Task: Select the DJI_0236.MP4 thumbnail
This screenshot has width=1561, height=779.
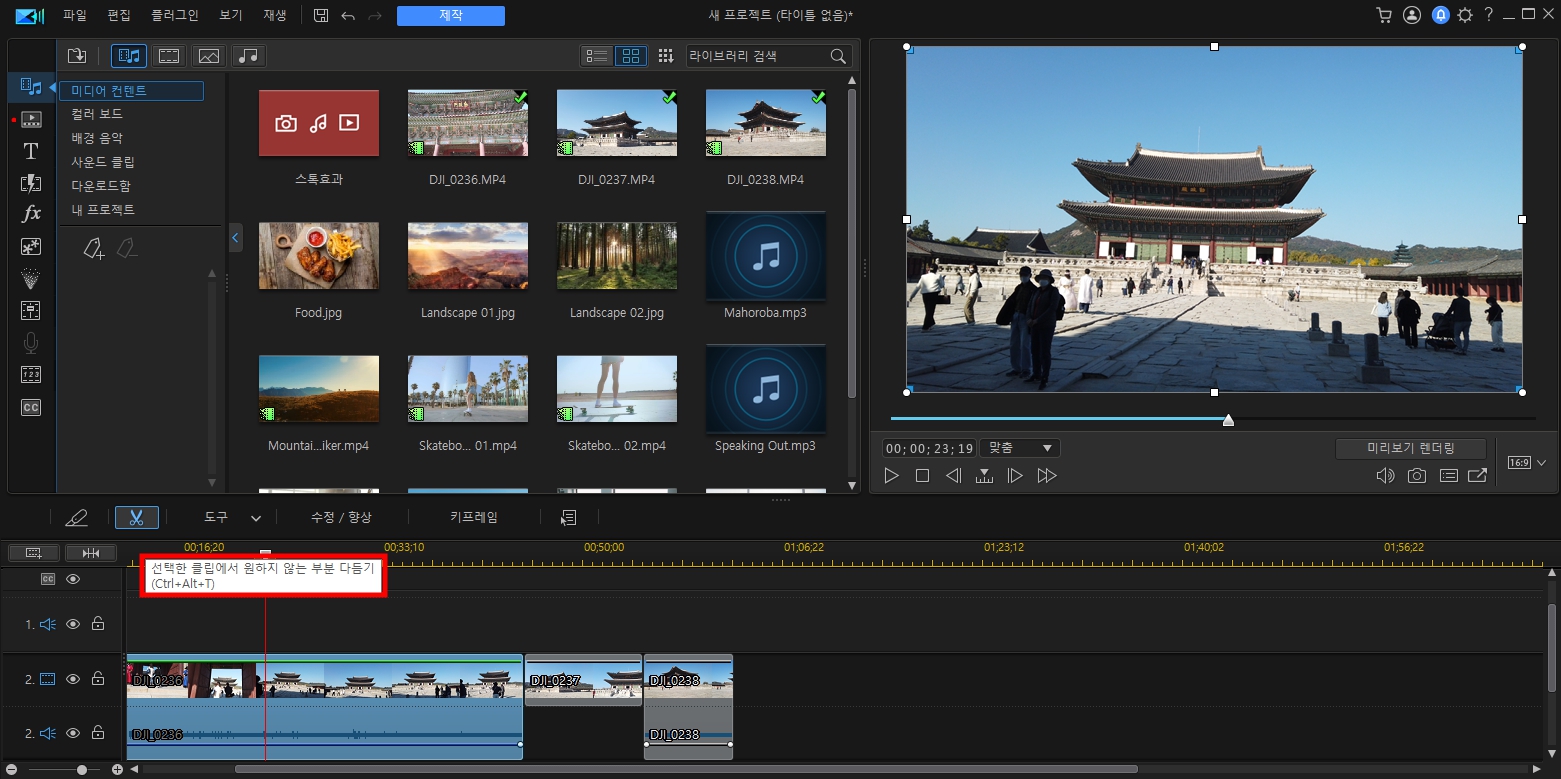Action: point(467,123)
